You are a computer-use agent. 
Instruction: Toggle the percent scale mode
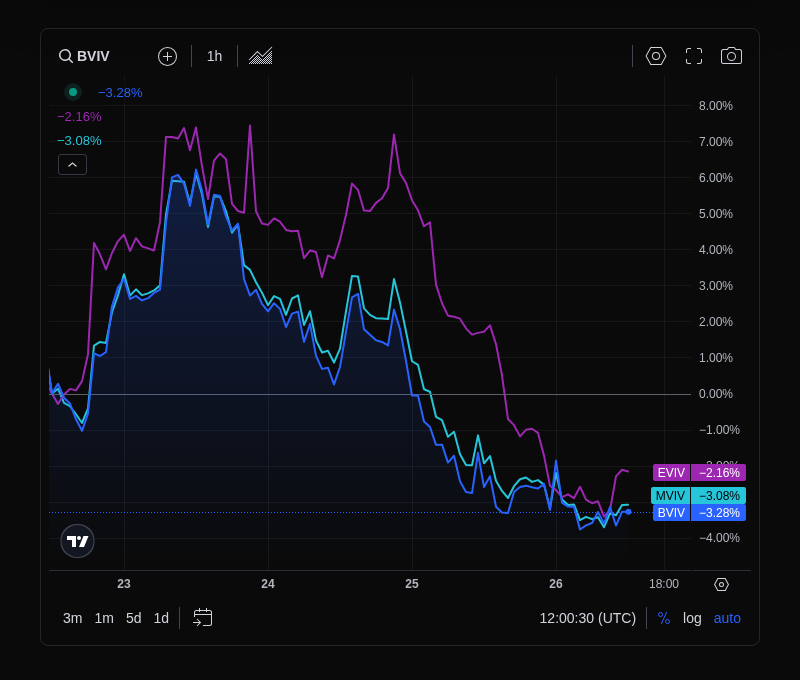tap(664, 618)
